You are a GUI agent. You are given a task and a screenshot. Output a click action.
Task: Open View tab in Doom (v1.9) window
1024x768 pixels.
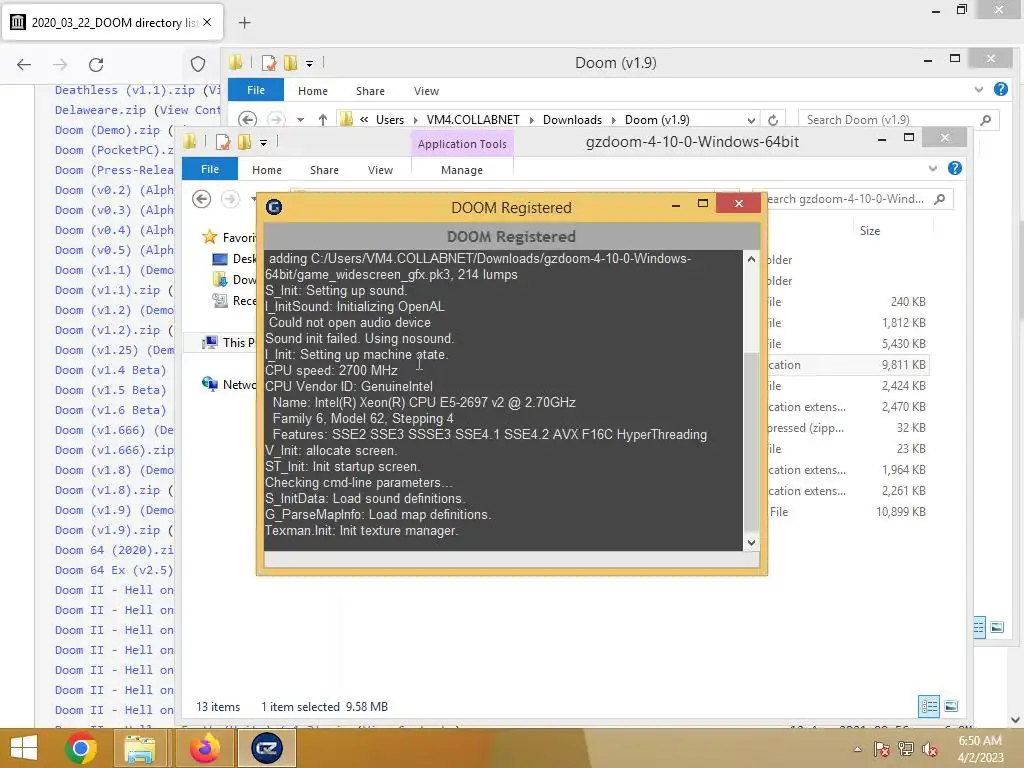click(x=426, y=91)
